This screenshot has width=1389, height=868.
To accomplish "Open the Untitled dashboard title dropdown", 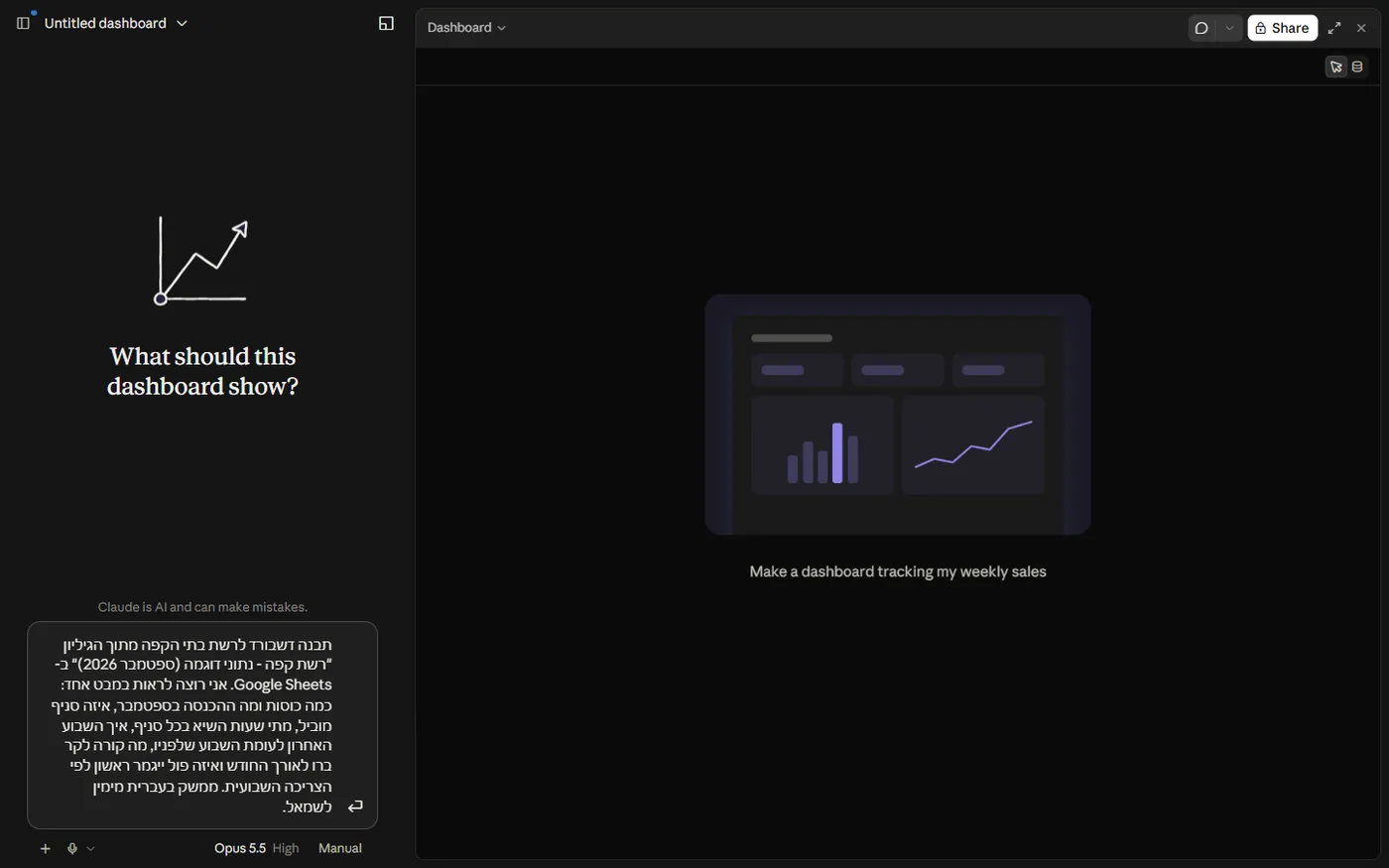I will point(116,23).
